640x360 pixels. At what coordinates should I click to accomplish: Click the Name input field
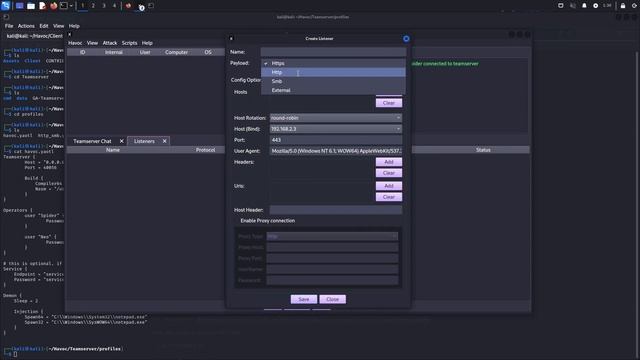[333, 52]
